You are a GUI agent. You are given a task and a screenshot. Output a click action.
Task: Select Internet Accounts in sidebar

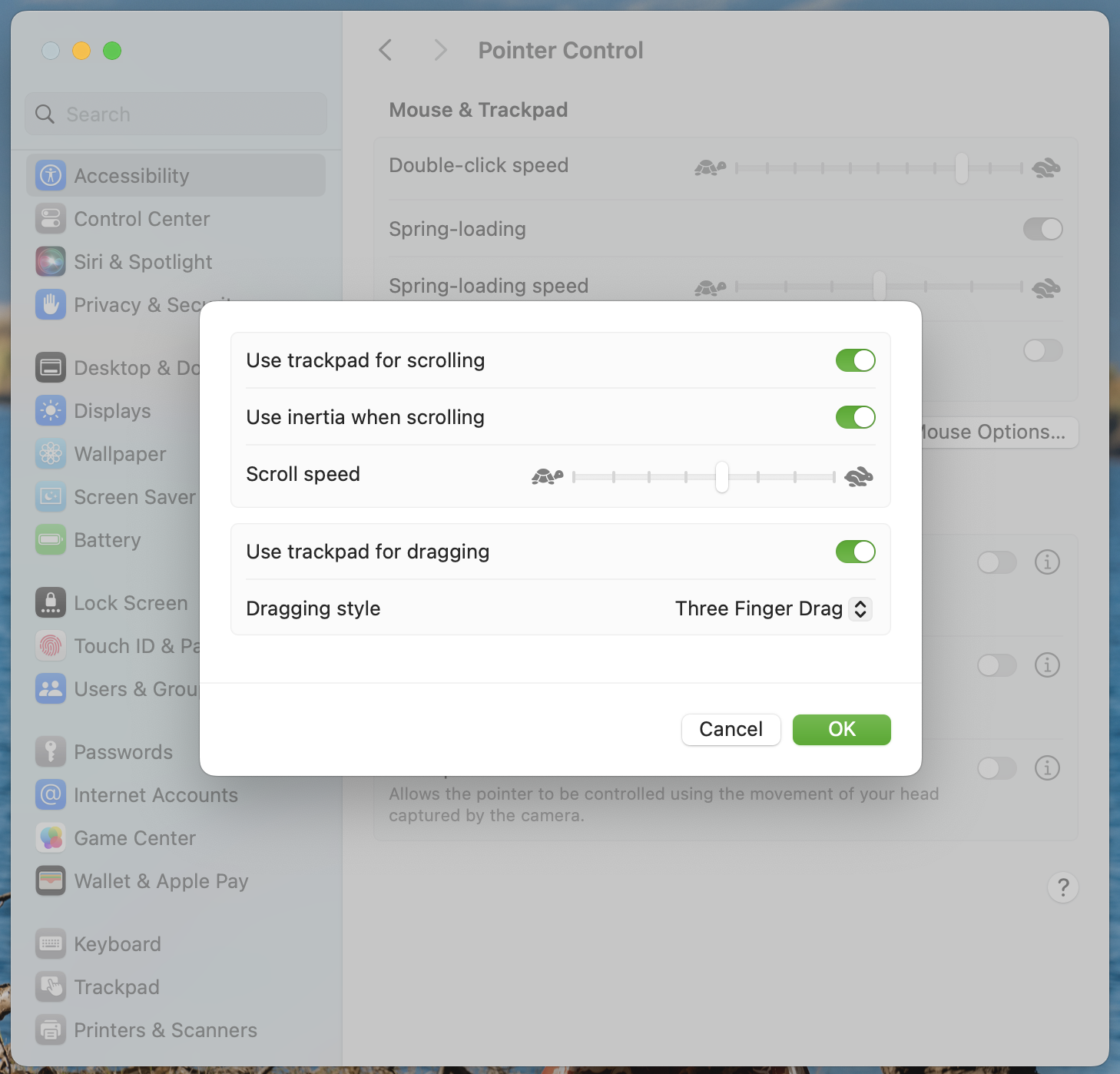point(155,795)
